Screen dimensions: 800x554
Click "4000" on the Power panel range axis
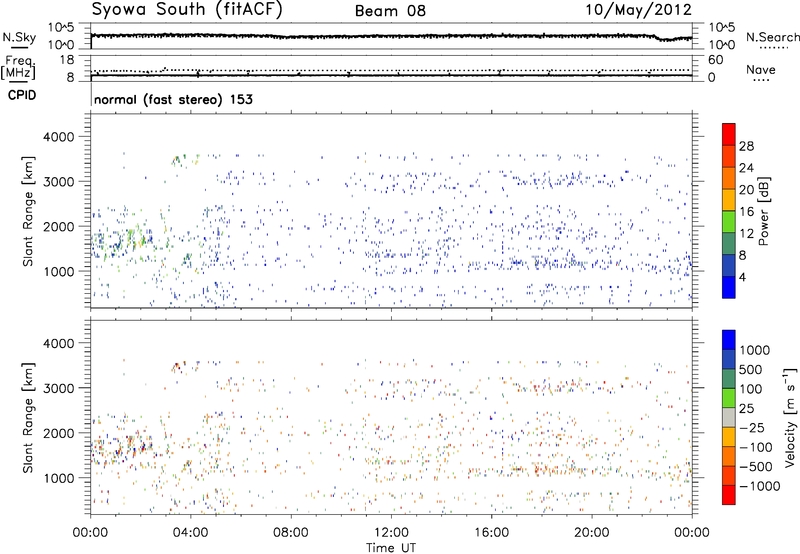point(58,137)
